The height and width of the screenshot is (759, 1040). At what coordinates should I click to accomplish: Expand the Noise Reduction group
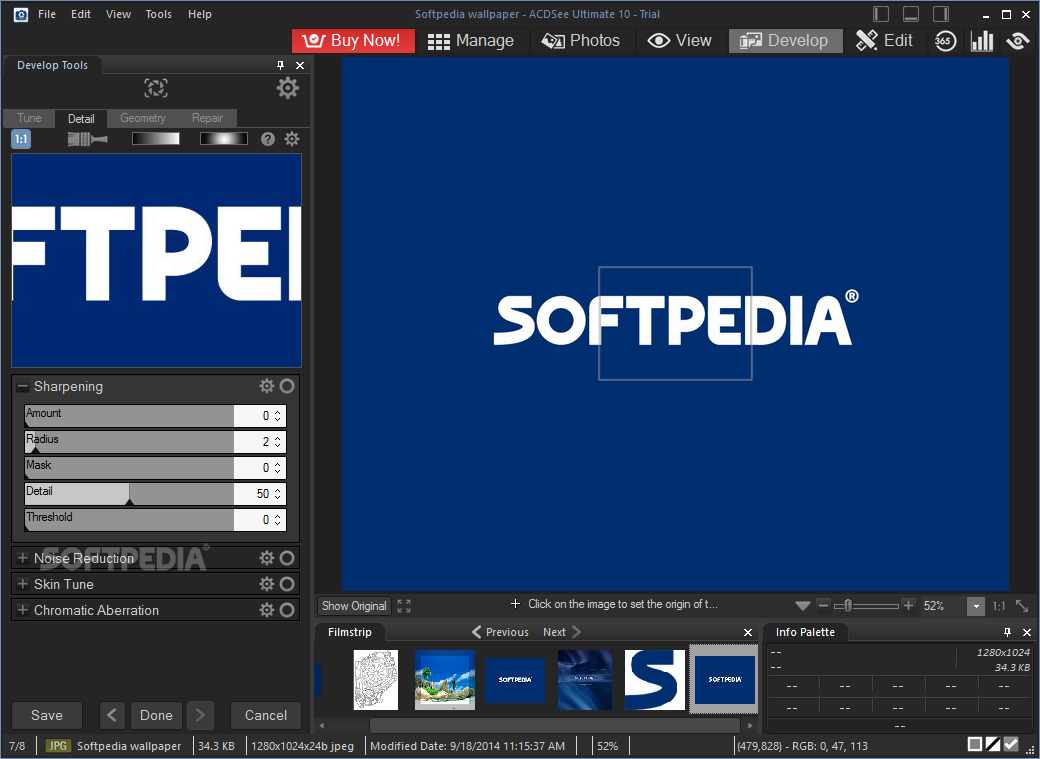pos(23,558)
